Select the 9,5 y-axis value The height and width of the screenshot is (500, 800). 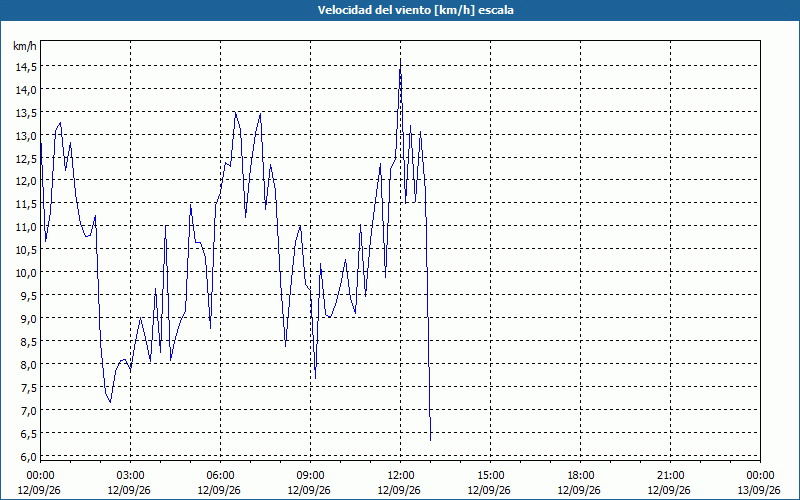27,295
